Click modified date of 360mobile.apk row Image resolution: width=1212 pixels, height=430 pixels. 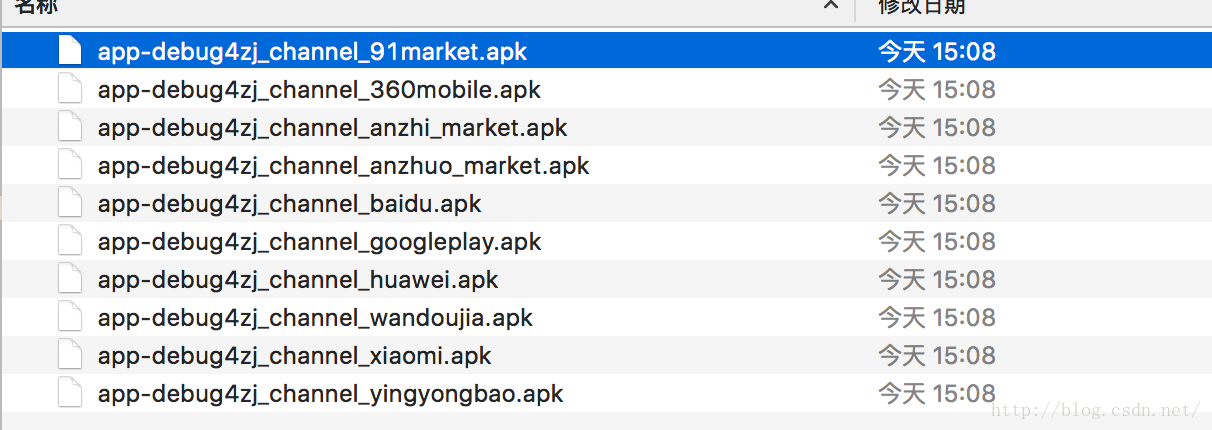[937, 90]
